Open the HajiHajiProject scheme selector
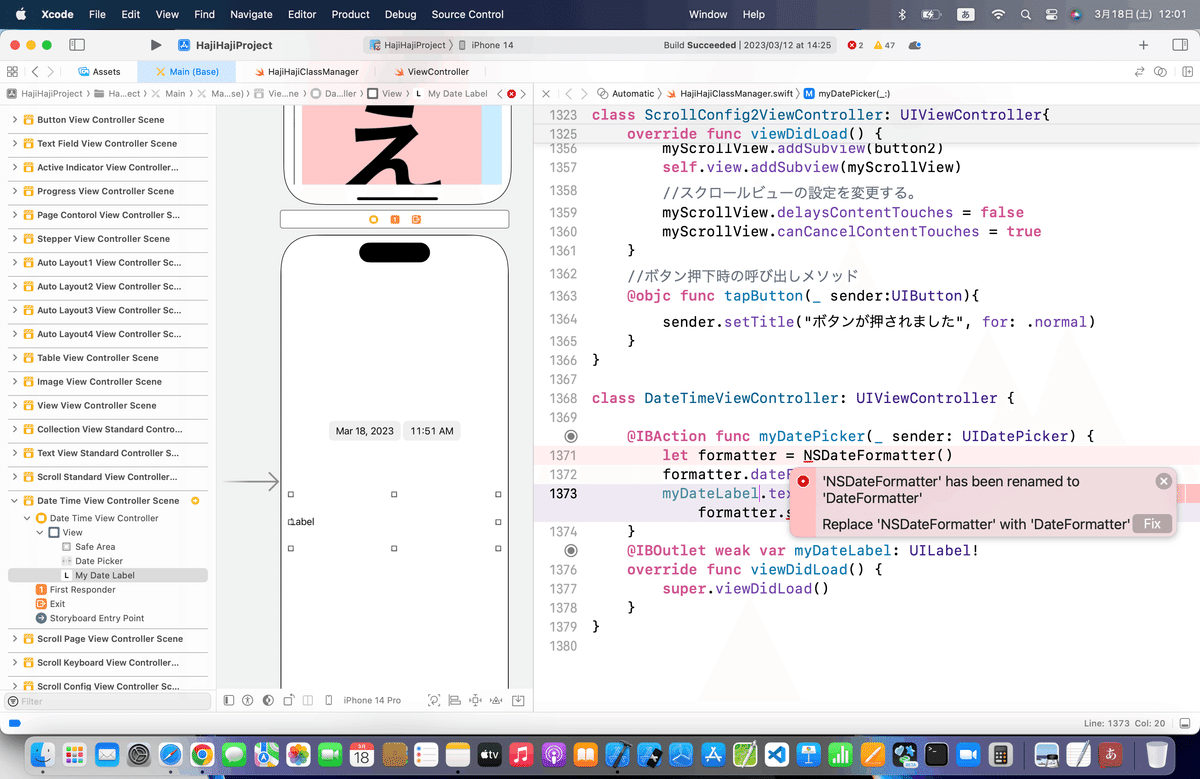This screenshot has height=779, width=1200. click(408, 45)
